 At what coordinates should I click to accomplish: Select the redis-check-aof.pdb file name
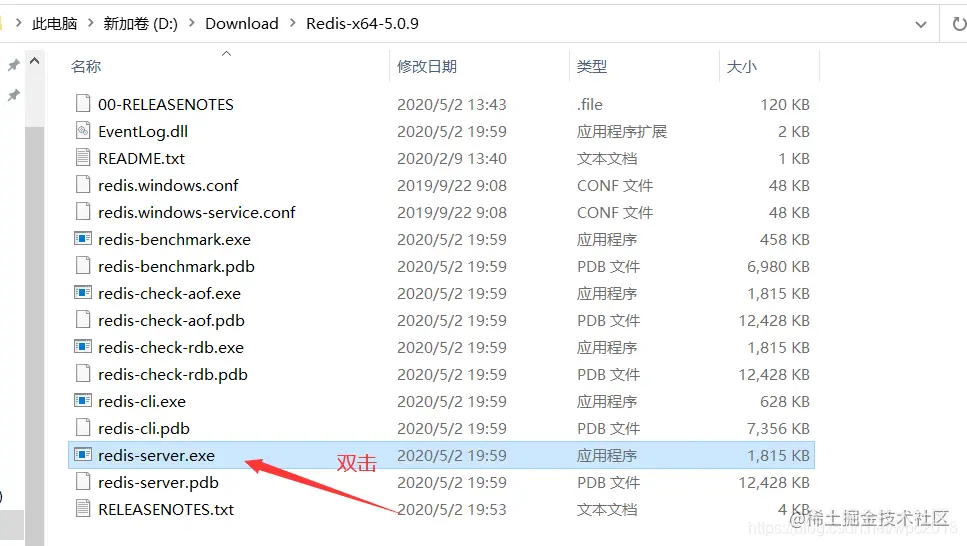(171, 320)
